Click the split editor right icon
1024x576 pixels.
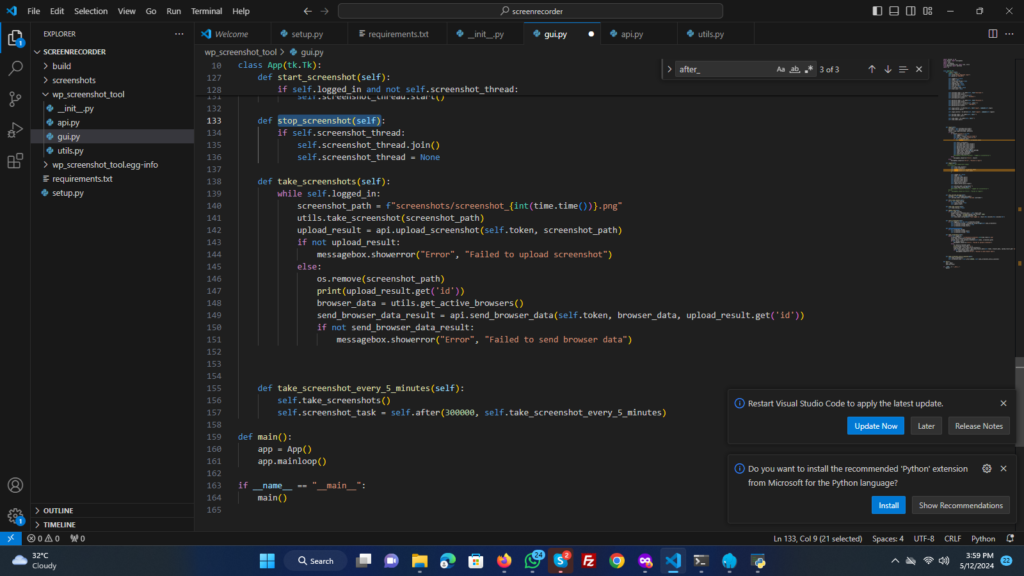(x=993, y=33)
